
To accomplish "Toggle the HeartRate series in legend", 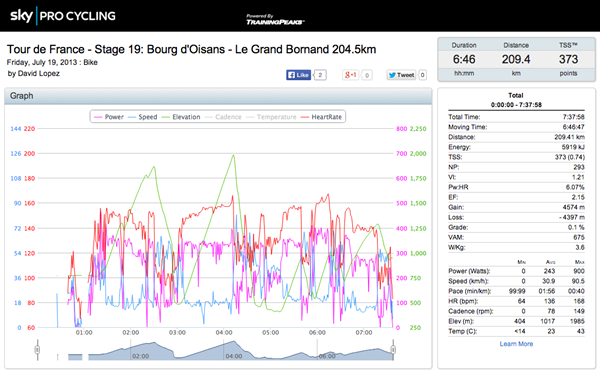I will tap(321, 117).
